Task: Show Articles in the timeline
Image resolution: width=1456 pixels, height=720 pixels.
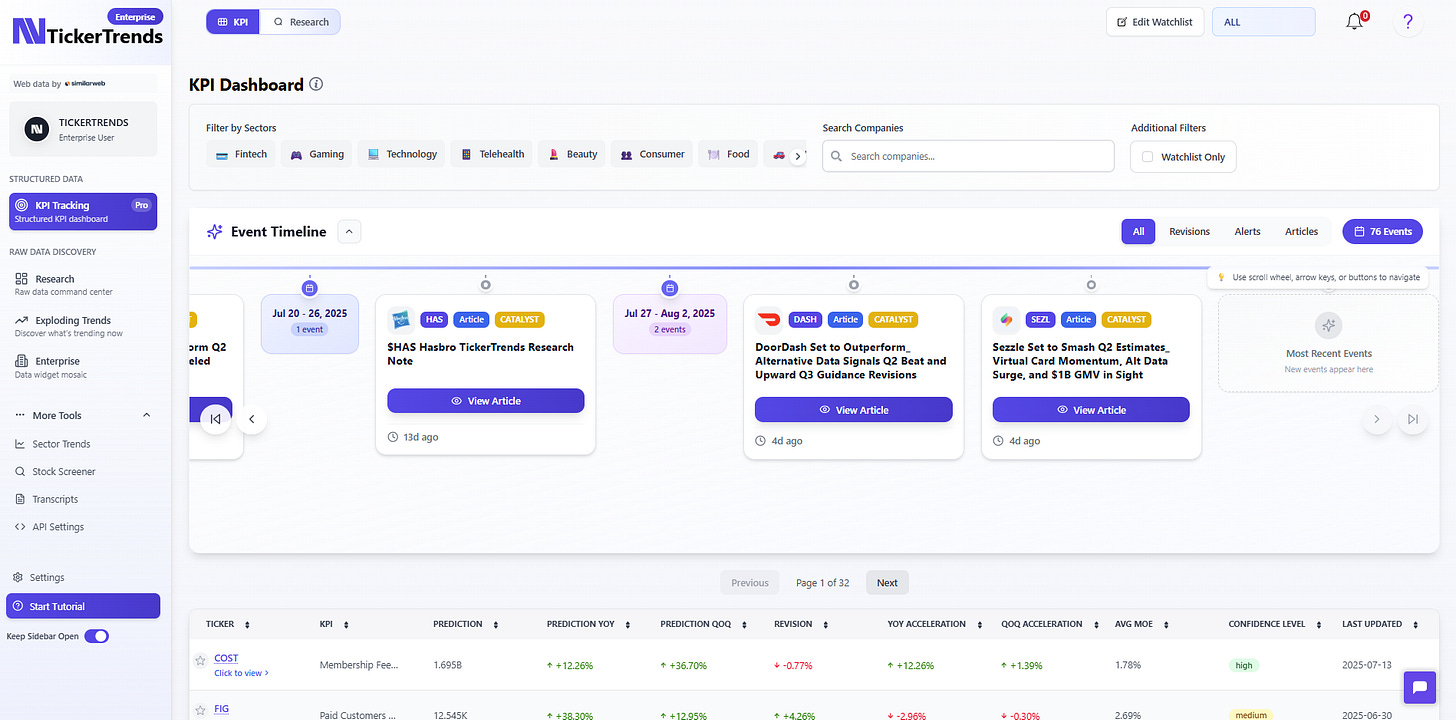Action: click(1301, 231)
